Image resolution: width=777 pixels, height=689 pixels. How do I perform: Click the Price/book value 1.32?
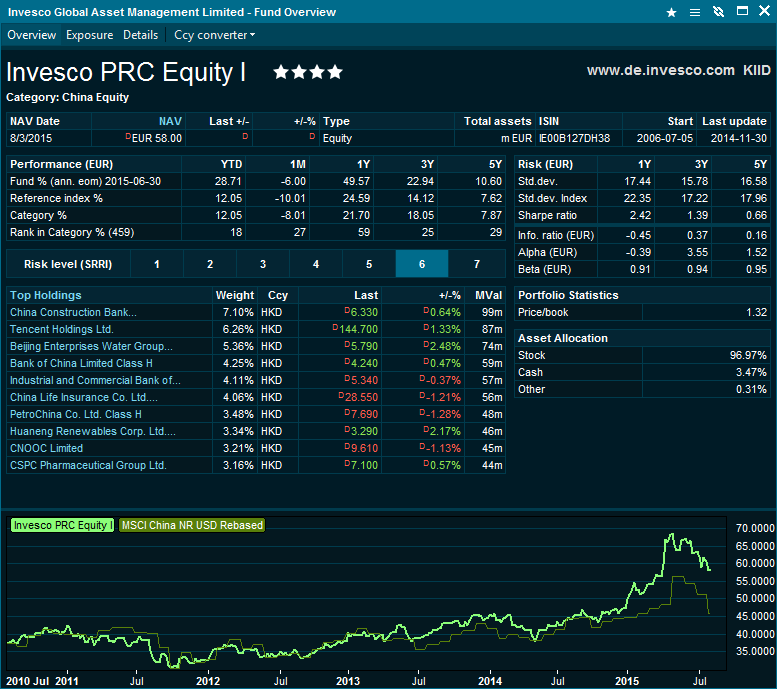[757, 312]
